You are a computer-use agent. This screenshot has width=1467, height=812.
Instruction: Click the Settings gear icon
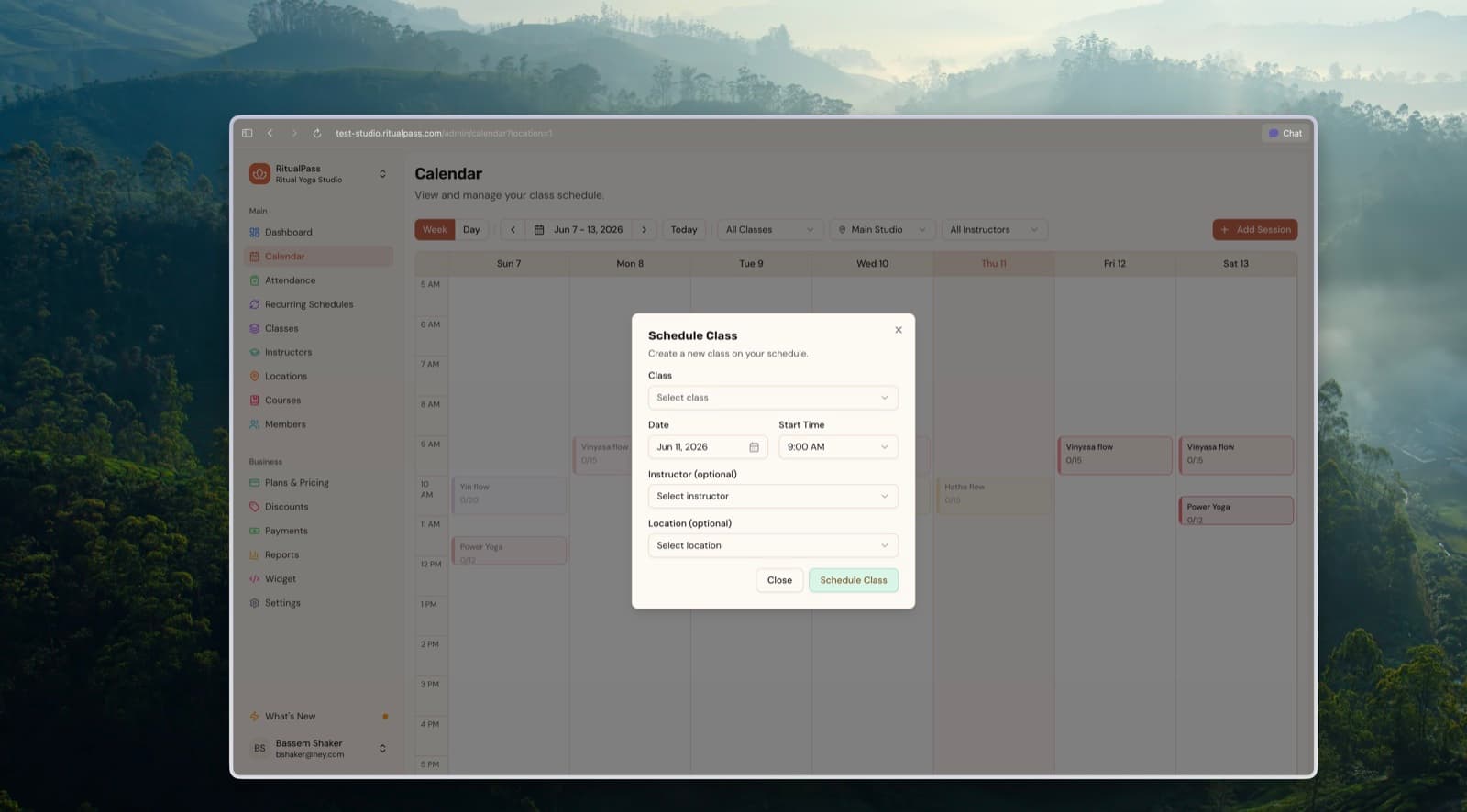click(255, 603)
